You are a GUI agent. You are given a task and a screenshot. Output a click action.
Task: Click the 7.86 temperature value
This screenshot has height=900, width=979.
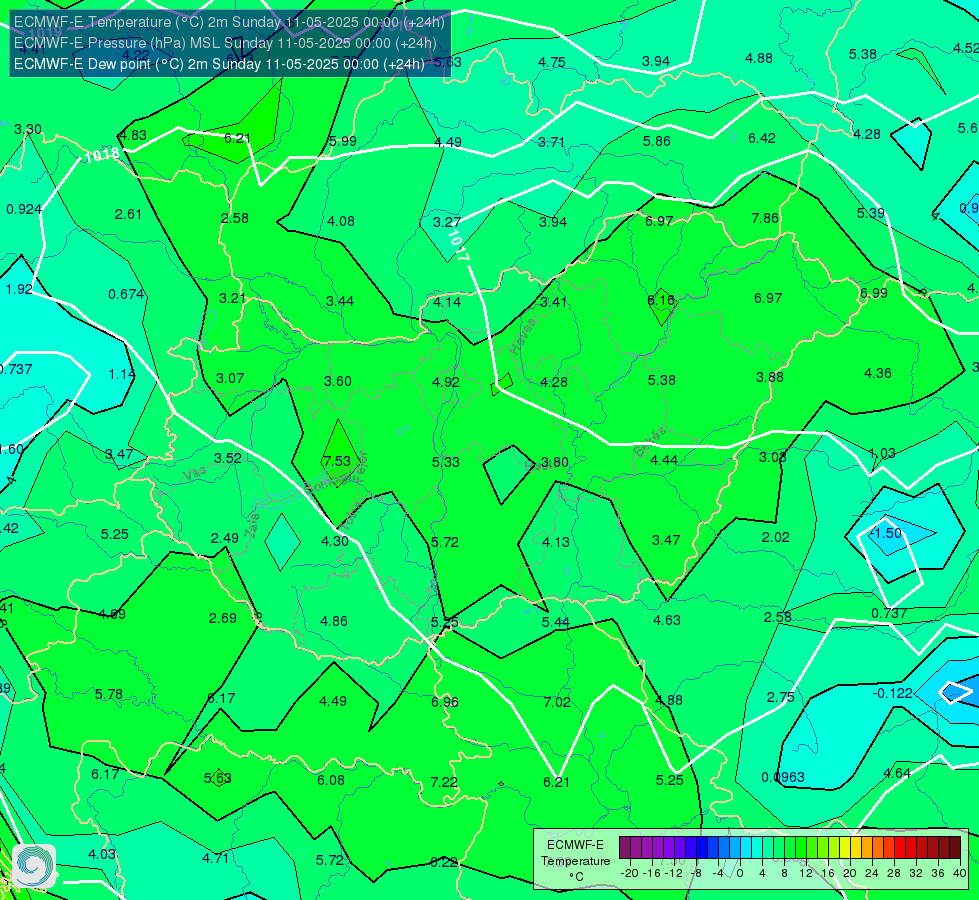pyautogui.click(x=765, y=218)
